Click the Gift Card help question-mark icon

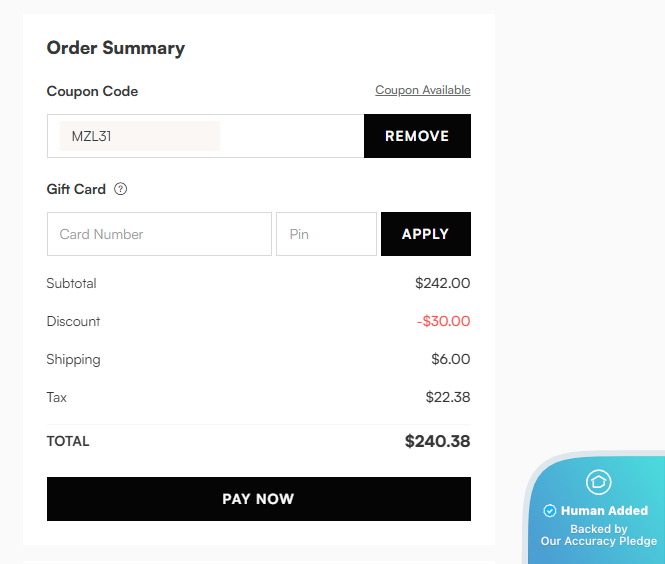tap(121, 189)
